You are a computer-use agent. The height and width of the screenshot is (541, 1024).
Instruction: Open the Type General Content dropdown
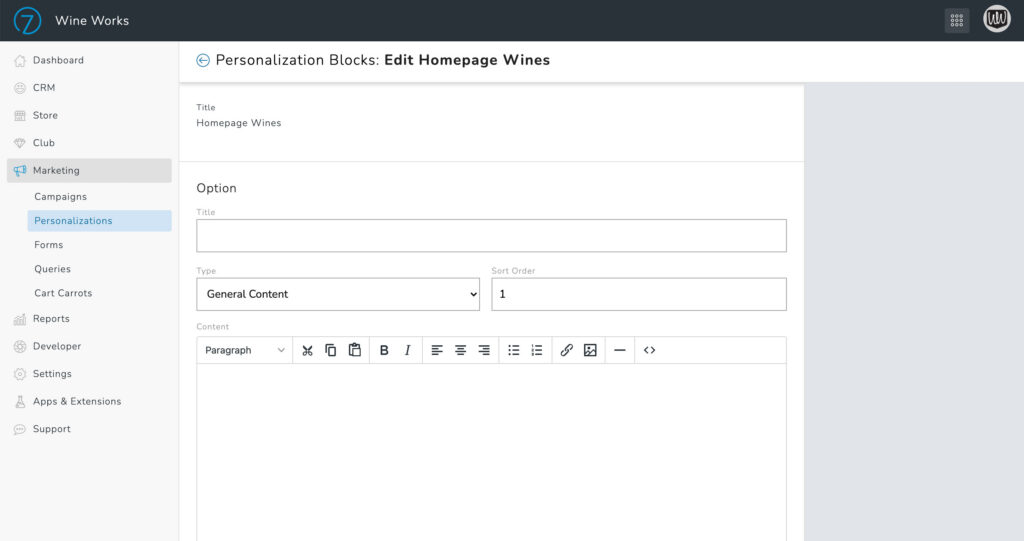coord(338,294)
